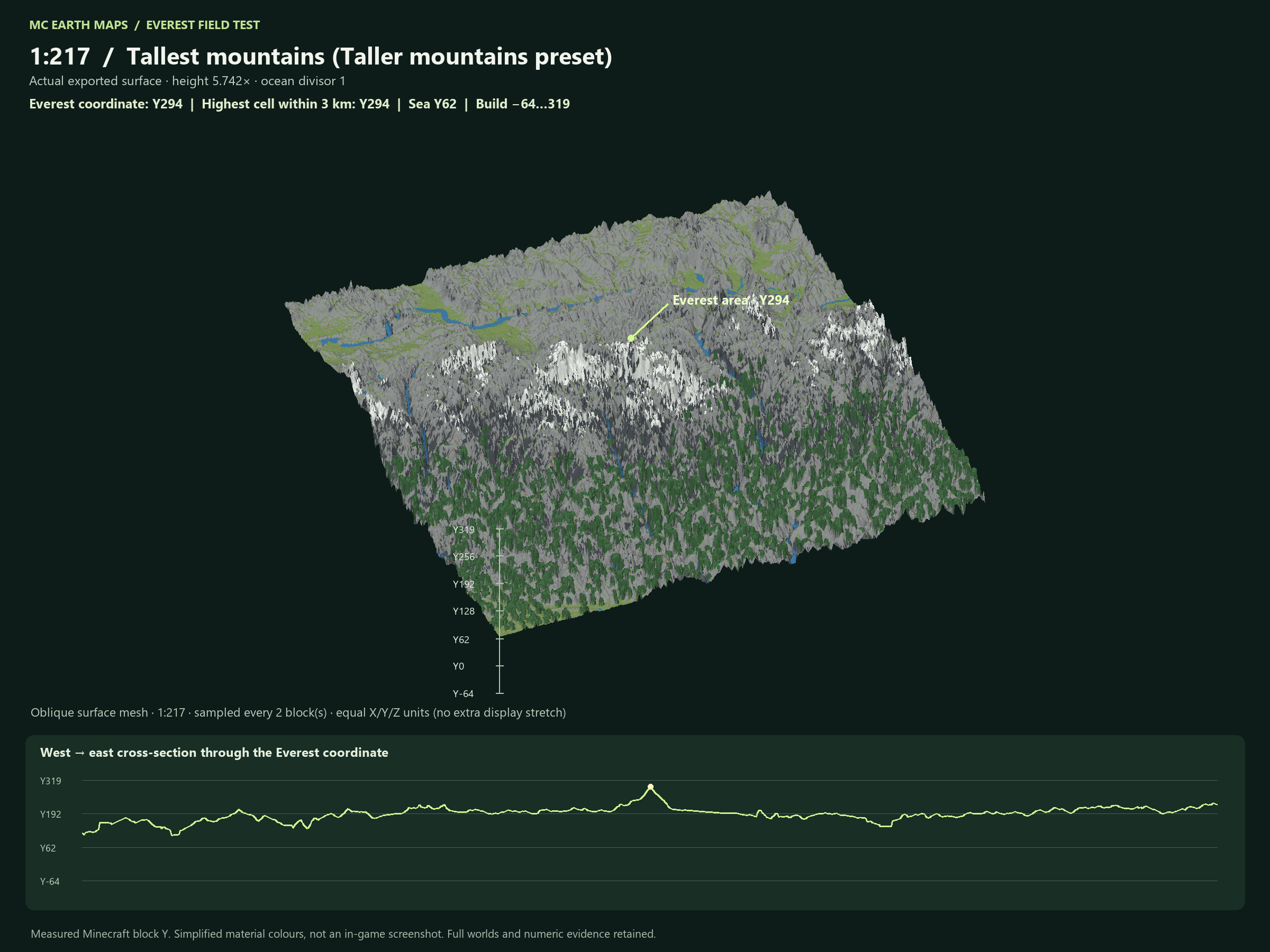Screen dimensions: 1270x952
Task: Click the 'Y-64' label on mesh vertical axis
Action: point(463,694)
